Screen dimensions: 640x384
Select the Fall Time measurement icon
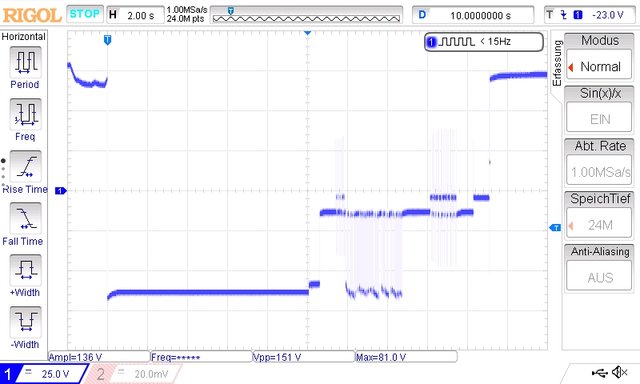25,218
